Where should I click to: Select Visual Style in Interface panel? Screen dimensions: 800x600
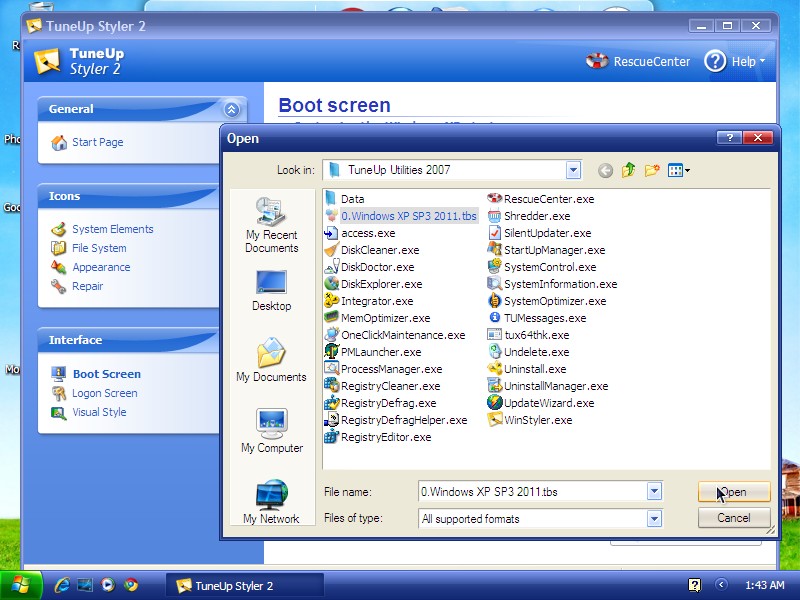[x=89, y=412]
